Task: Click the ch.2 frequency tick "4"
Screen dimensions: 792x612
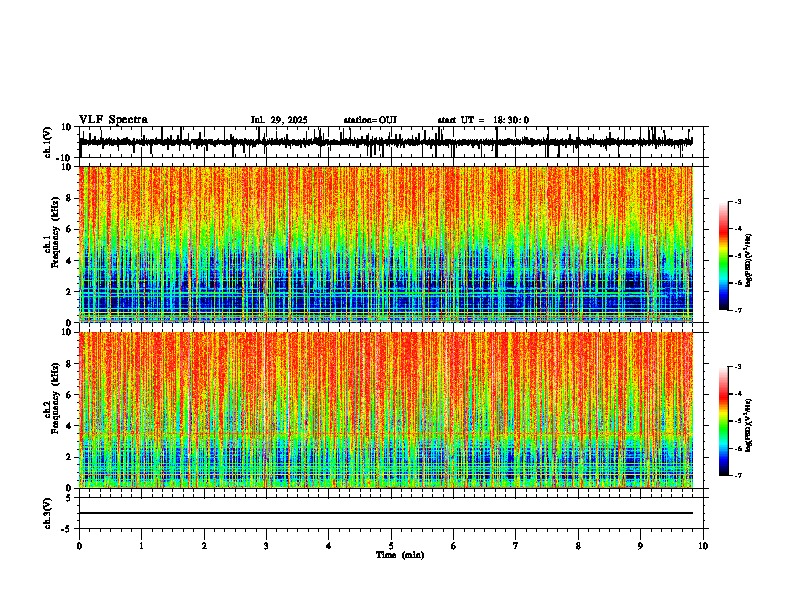Action: [x=70, y=426]
